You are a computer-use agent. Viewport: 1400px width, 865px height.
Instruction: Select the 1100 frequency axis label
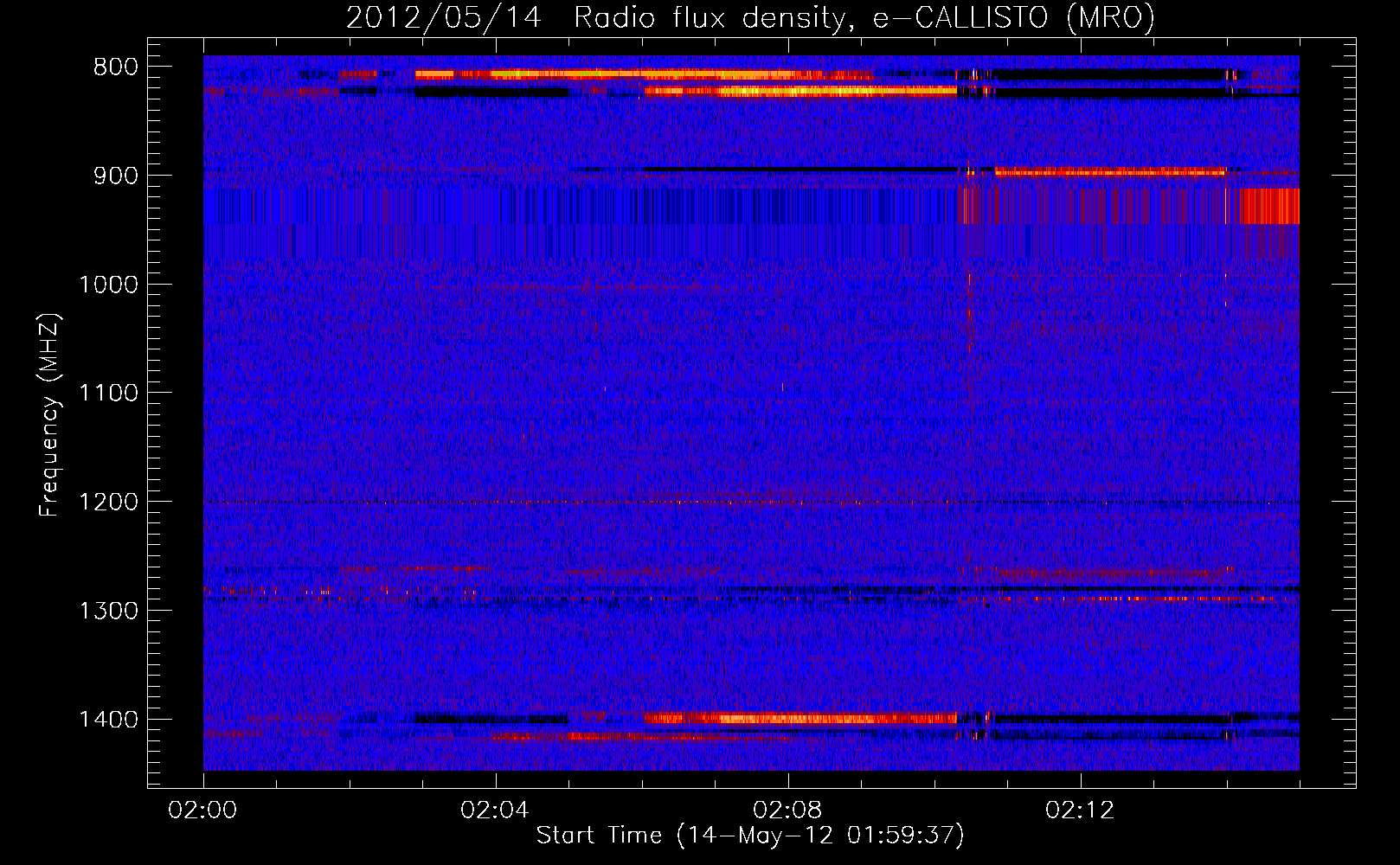108,394
